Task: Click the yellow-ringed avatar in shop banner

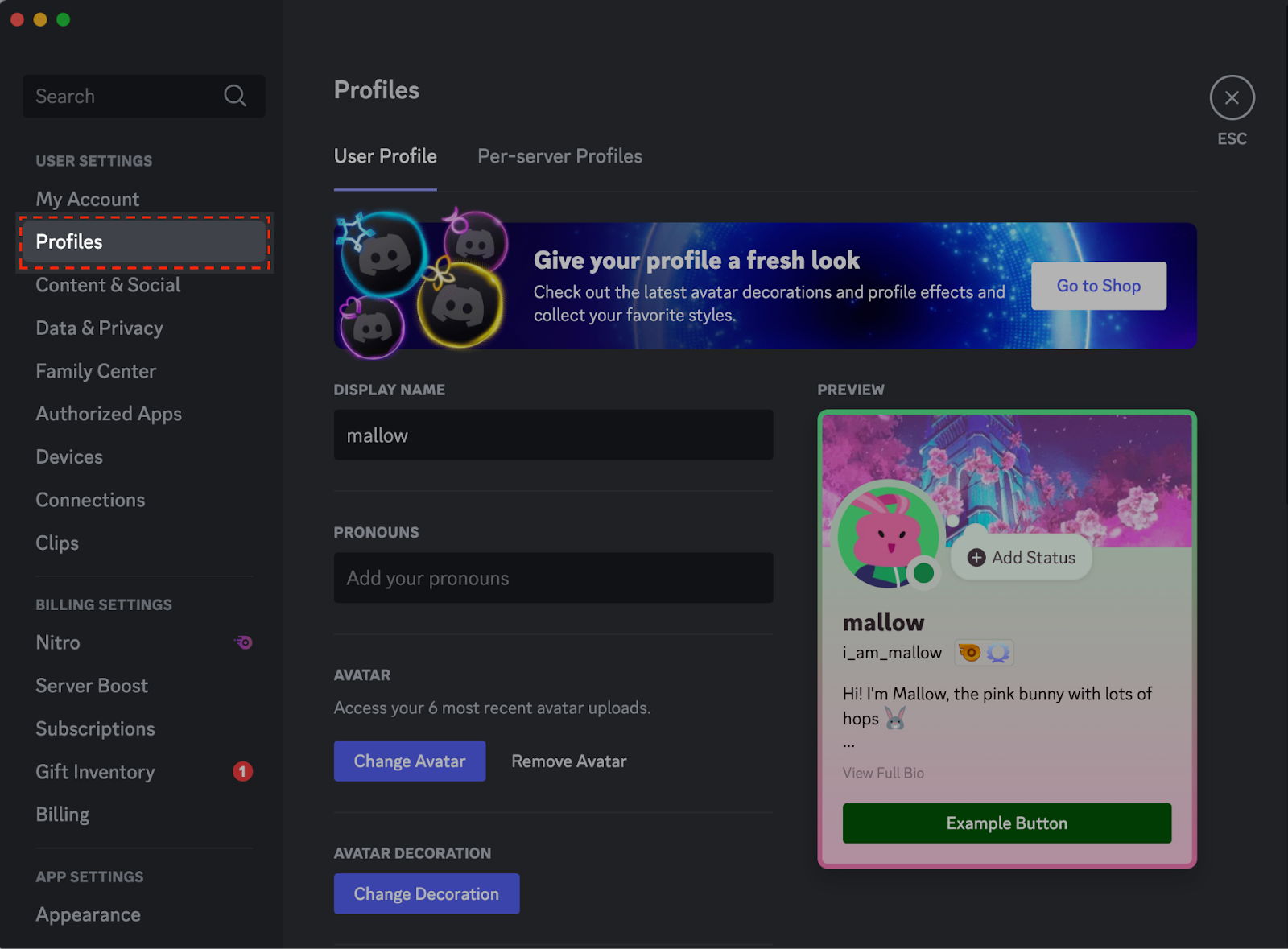Action: [460, 304]
